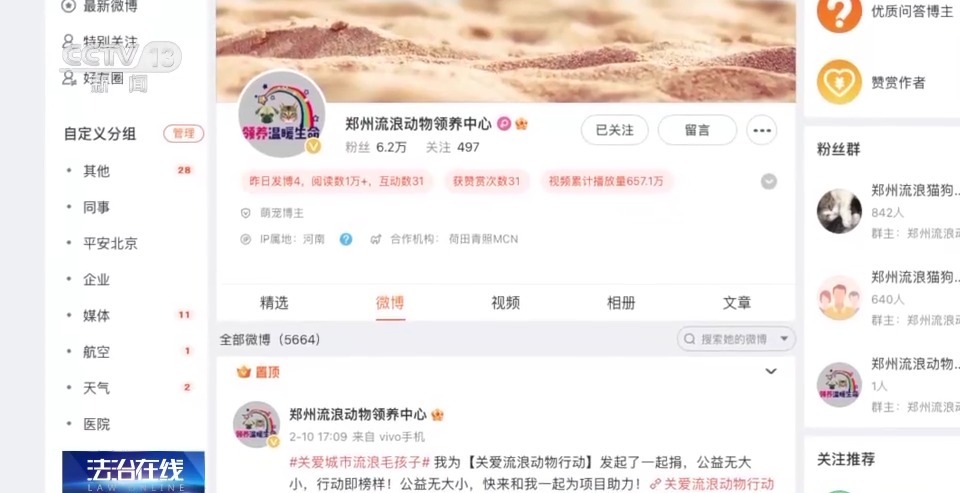
Task: Click the blue IP属地 help icon
Action: coord(346,239)
